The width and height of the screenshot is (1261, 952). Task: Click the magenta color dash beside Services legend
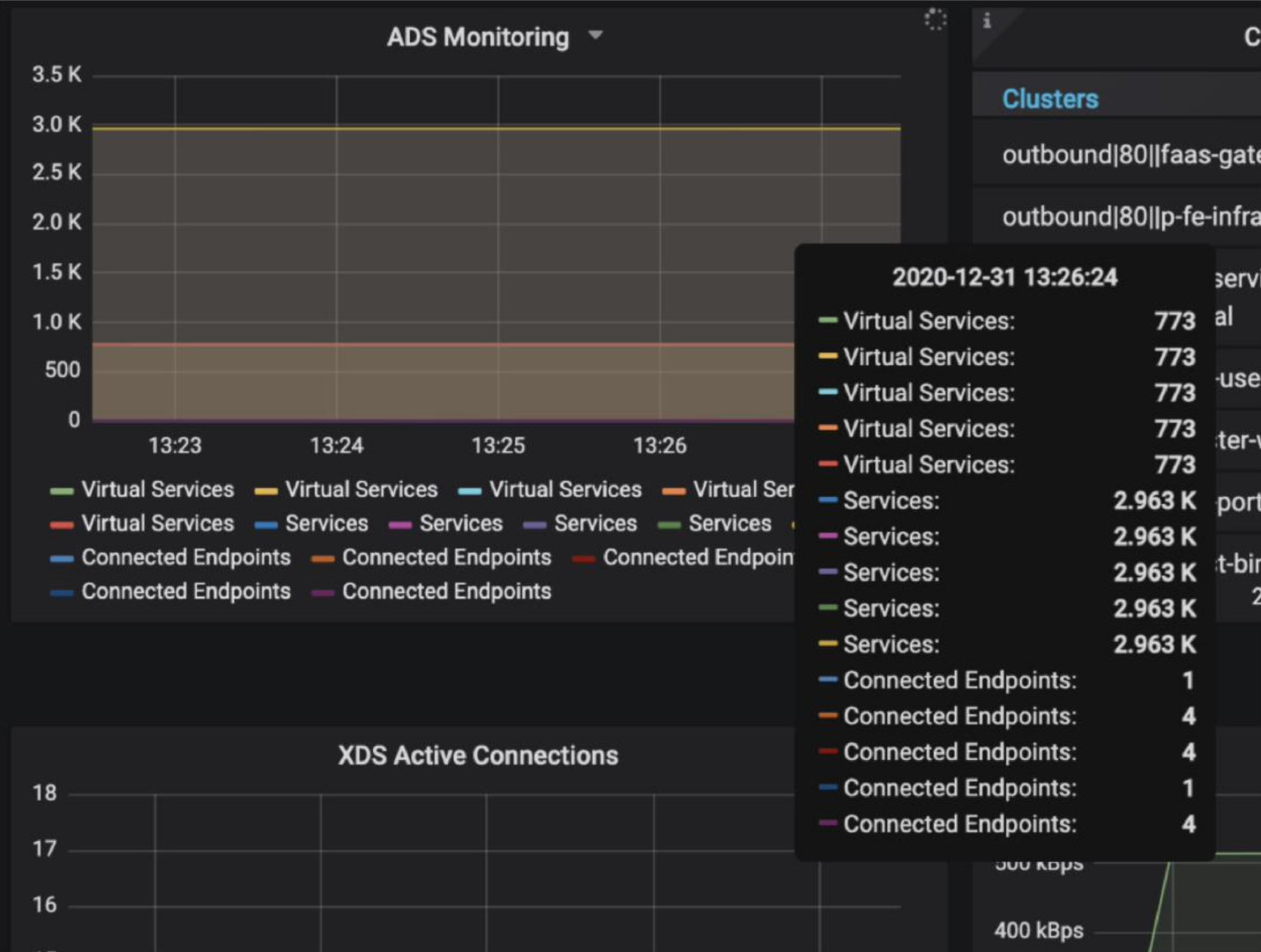click(x=399, y=525)
